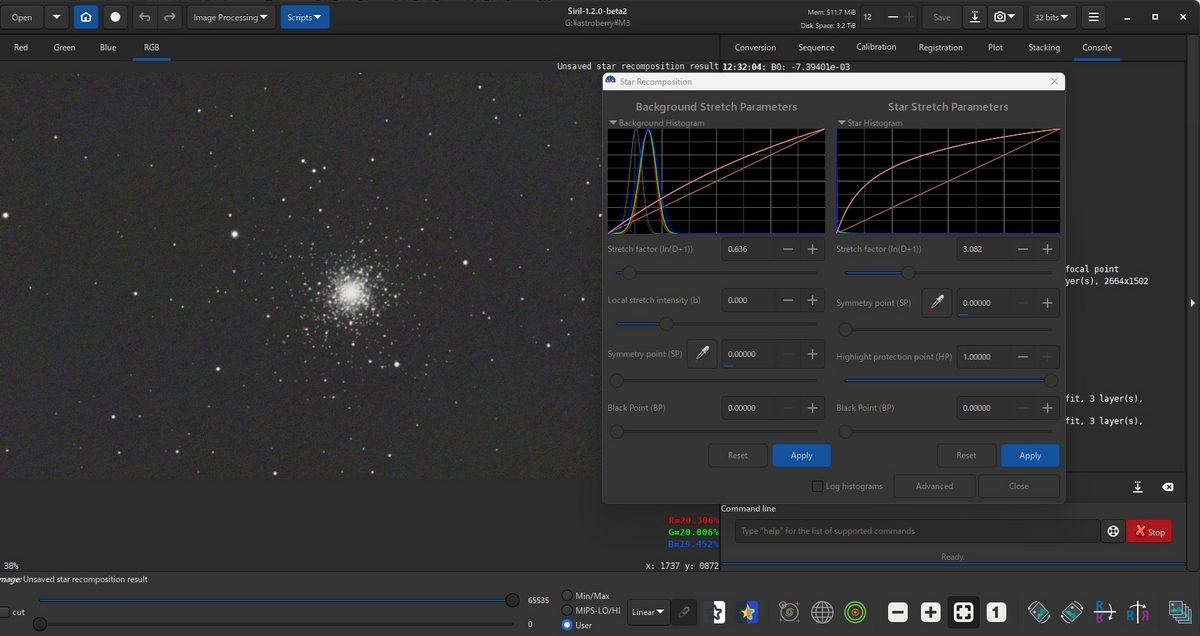The width and height of the screenshot is (1200, 636).
Task: Open the Image Processing menu
Action: 230,17
